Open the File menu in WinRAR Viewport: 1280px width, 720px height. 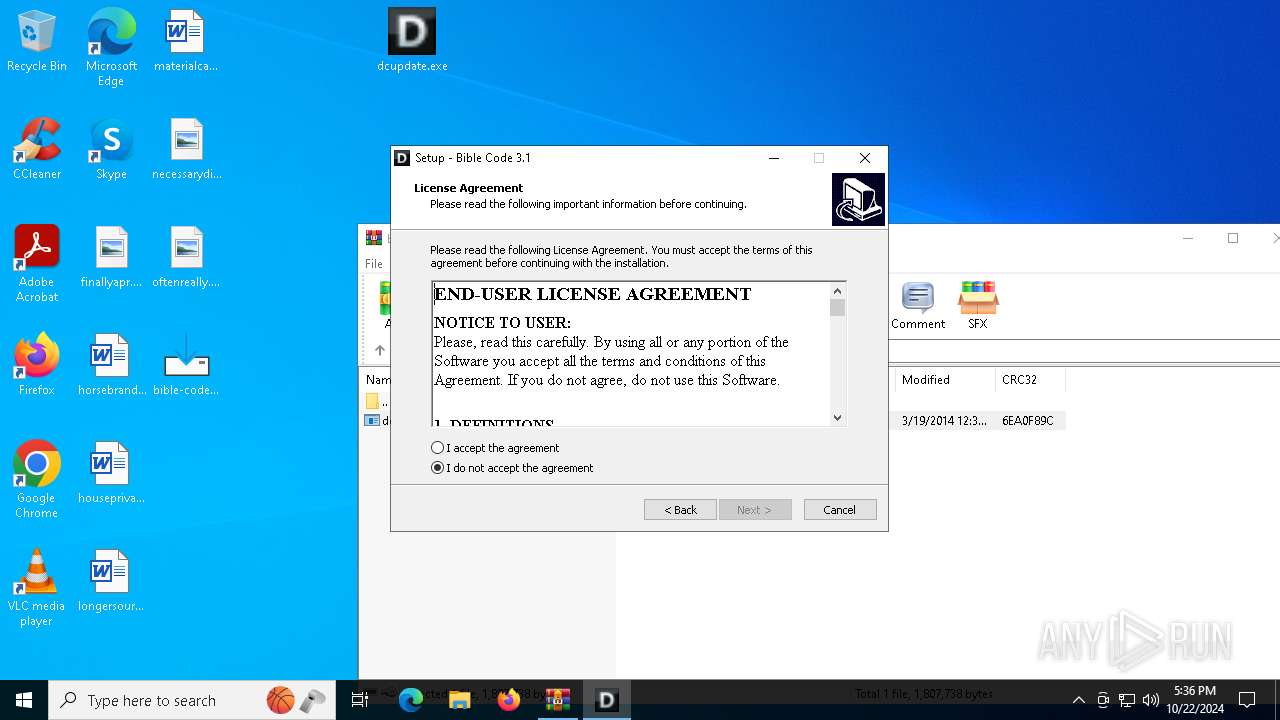374,264
